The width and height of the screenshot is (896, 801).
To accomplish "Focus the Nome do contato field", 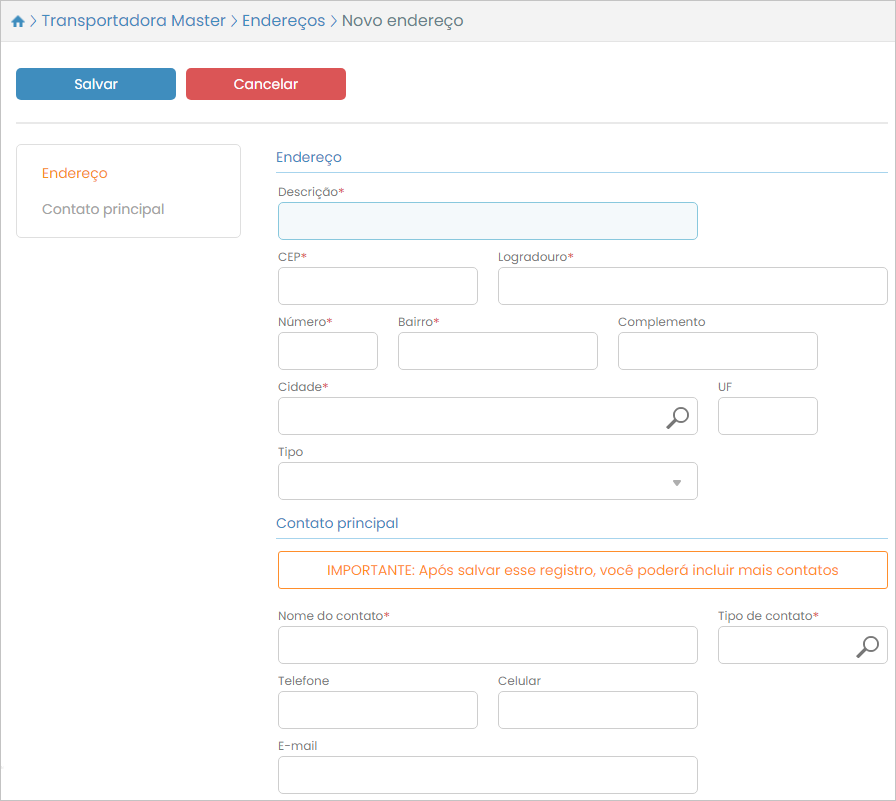I will 487,646.
